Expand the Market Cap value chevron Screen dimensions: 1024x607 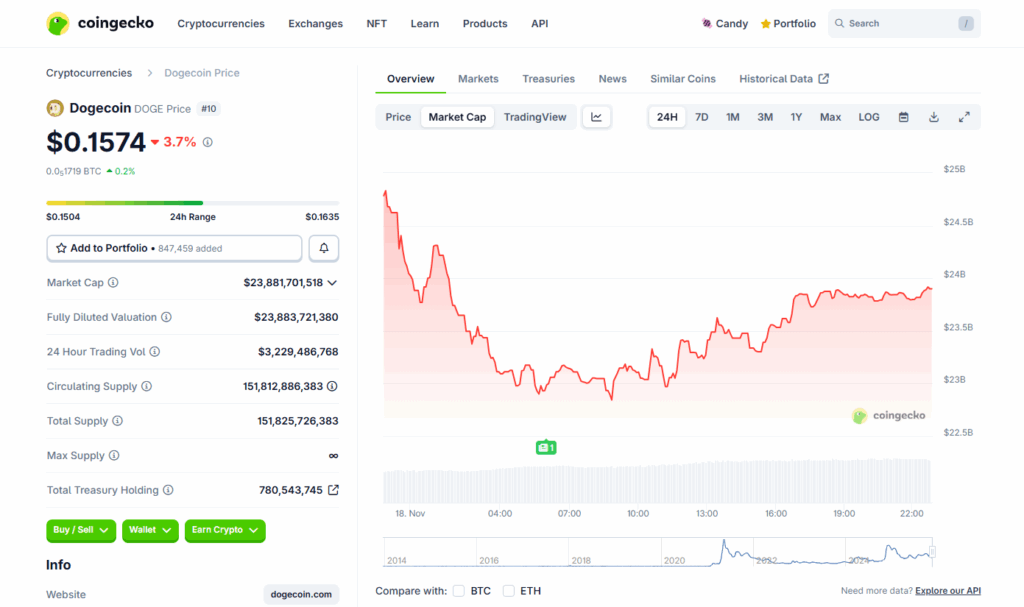[332, 283]
